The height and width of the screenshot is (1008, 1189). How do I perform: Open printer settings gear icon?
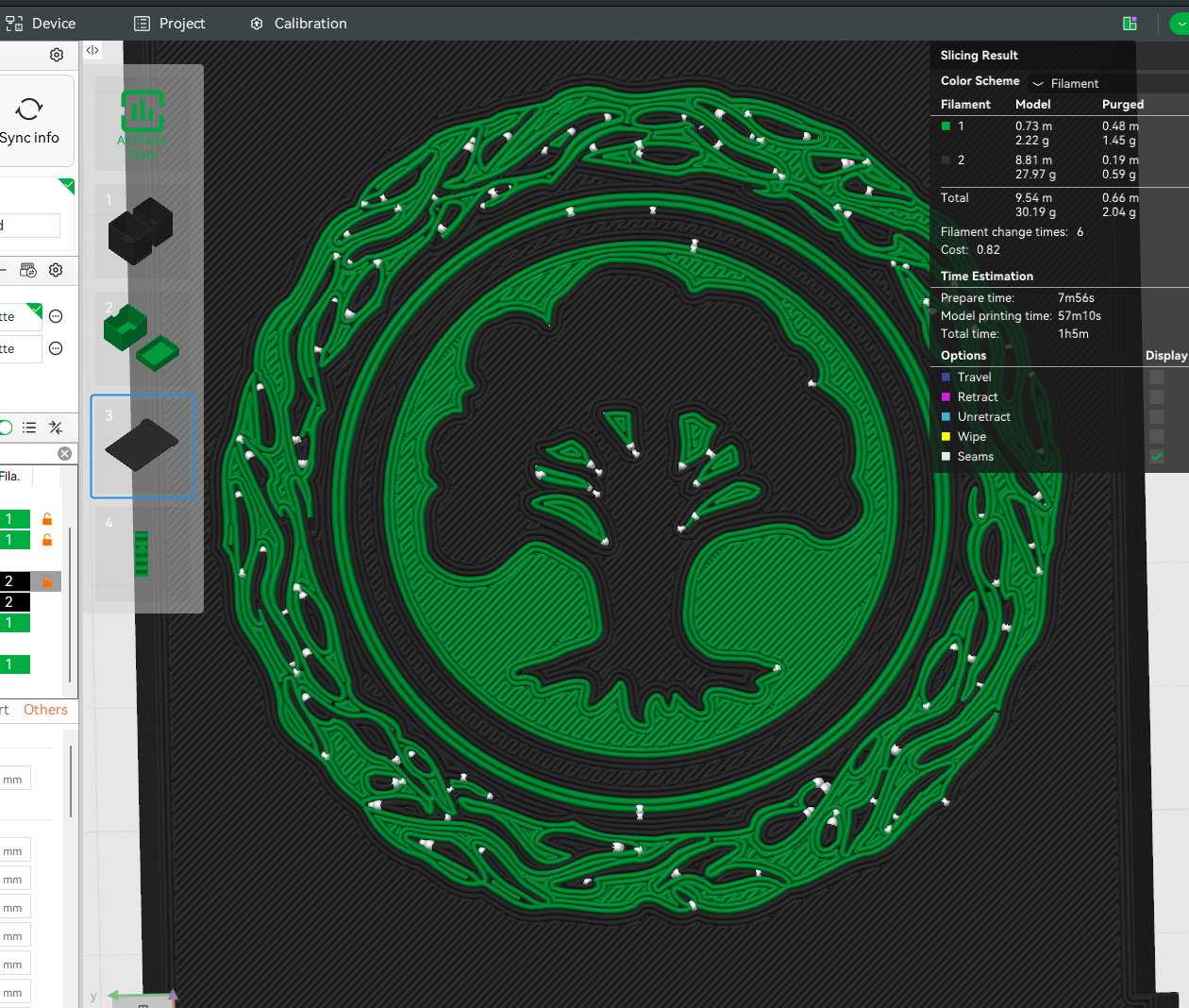coord(57,55)
